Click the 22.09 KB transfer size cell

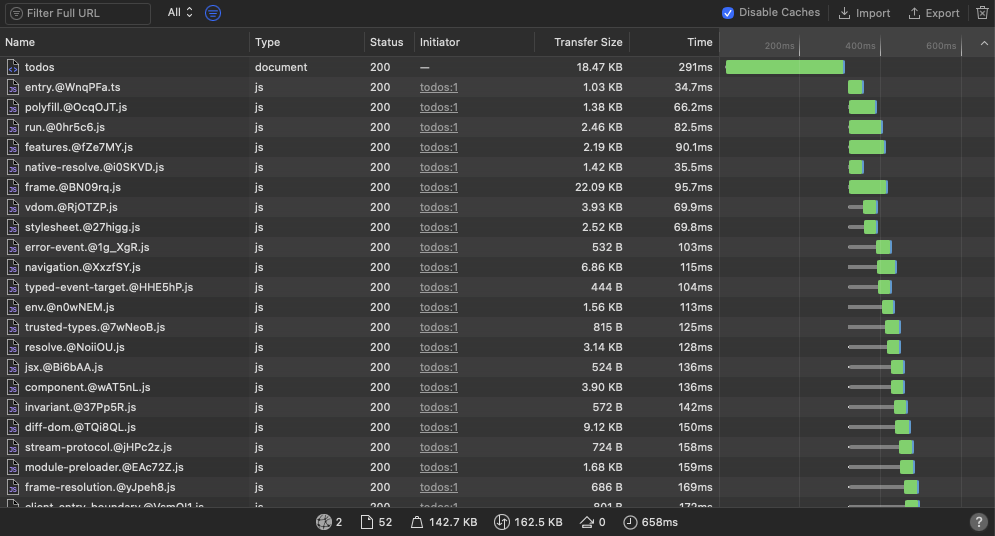click(598, 187)
